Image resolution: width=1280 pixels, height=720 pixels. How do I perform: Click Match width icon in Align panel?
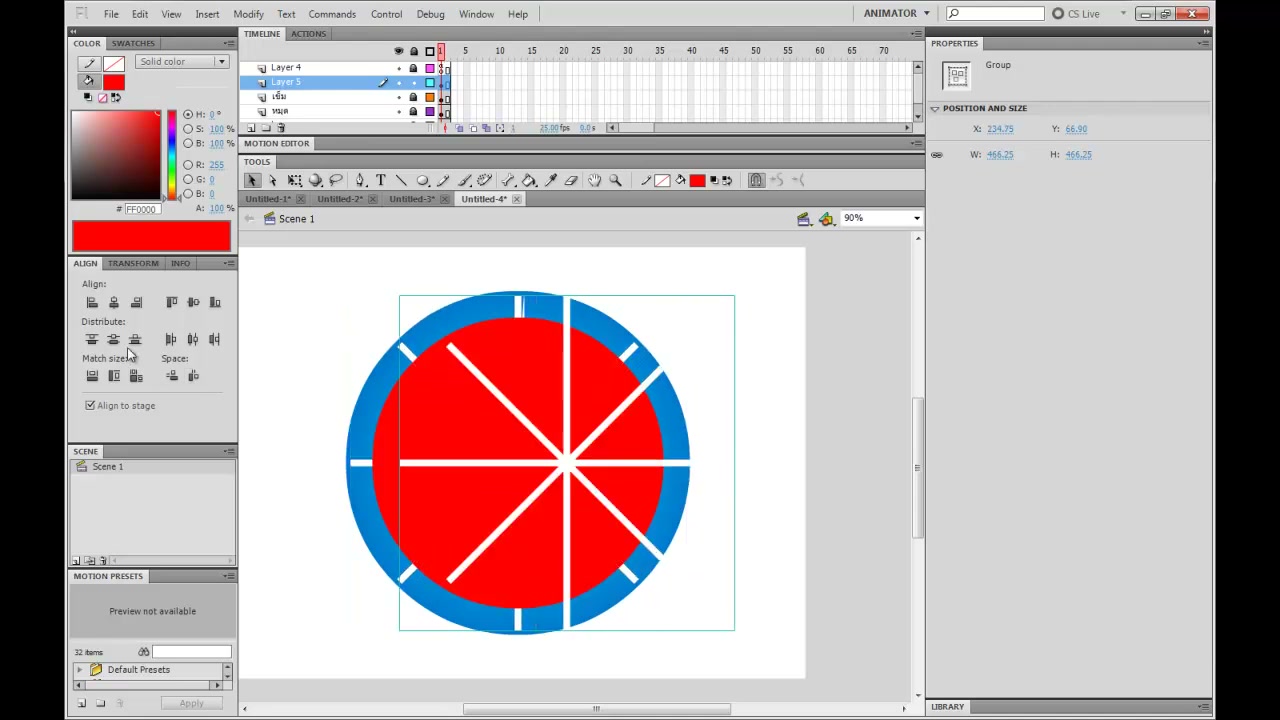(92, 376)
